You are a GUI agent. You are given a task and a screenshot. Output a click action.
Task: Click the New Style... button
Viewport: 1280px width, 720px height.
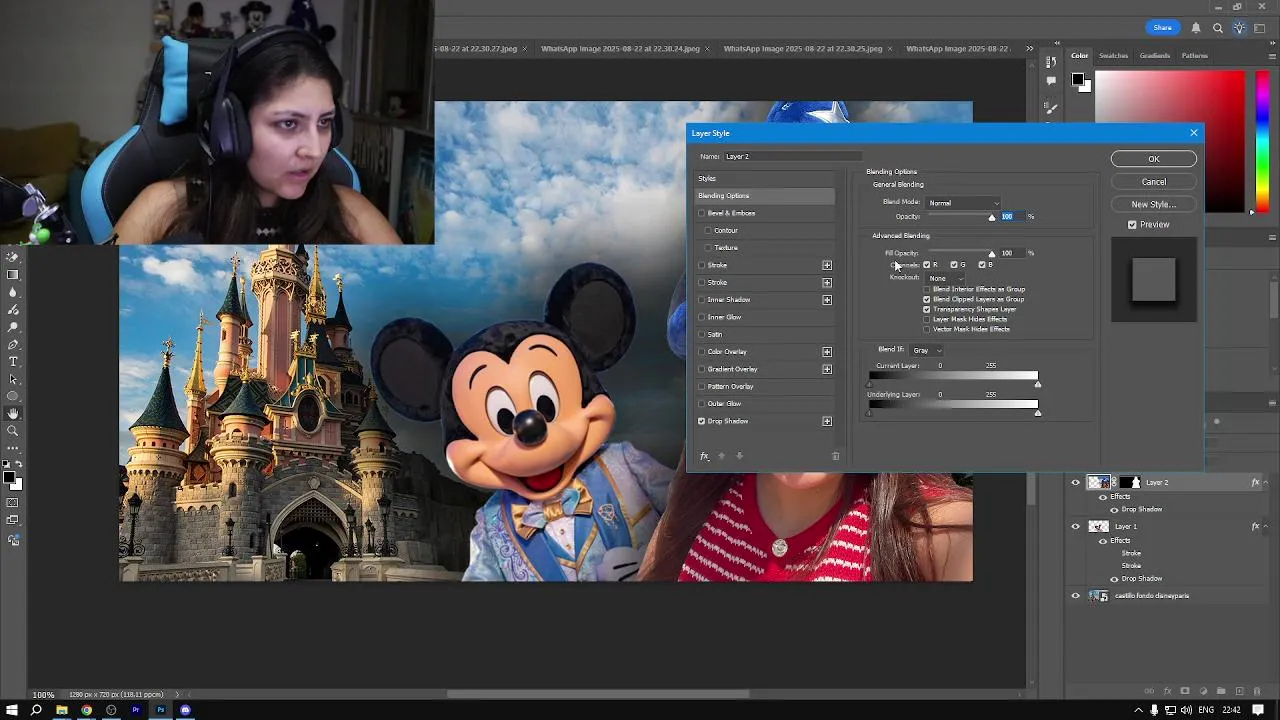(x=1153, y=204)
